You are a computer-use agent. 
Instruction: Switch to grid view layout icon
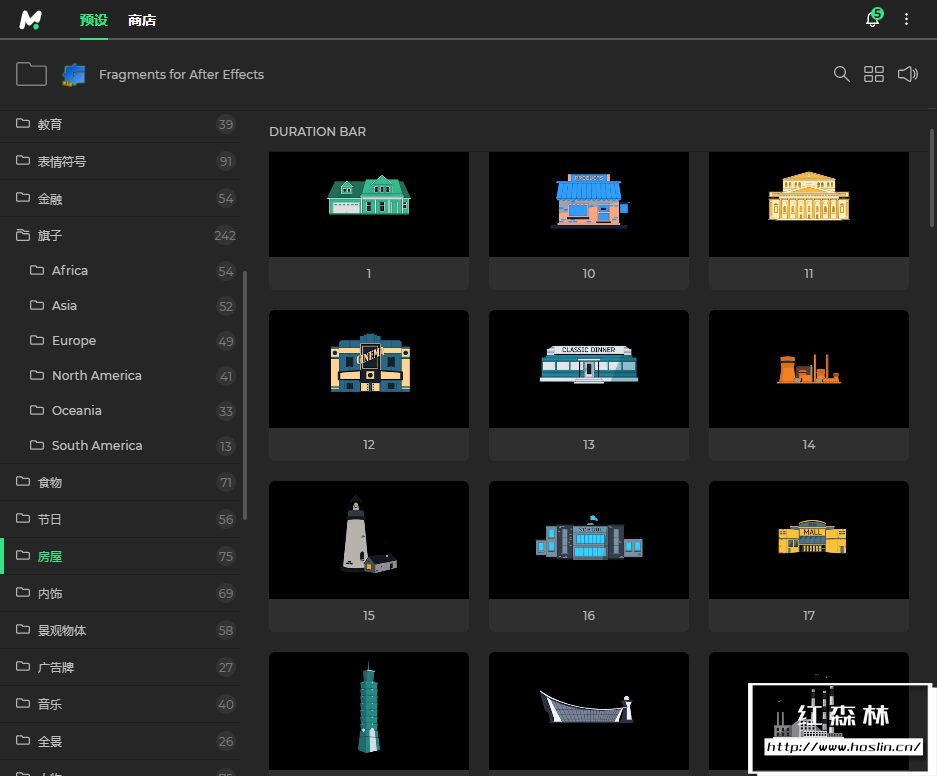pyautogui.click(x=874, y=74)
